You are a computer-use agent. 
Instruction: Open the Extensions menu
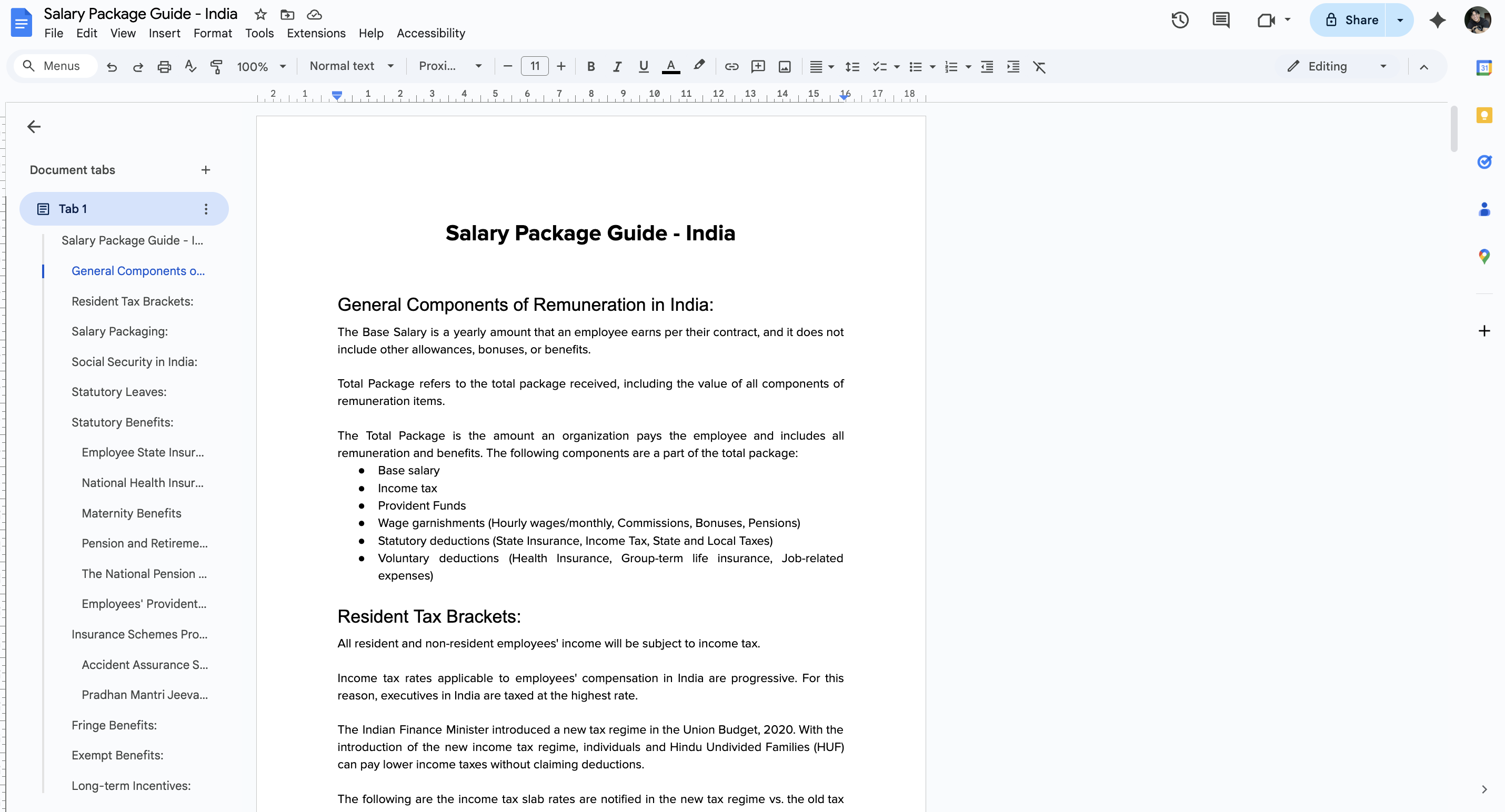point(316,33)
